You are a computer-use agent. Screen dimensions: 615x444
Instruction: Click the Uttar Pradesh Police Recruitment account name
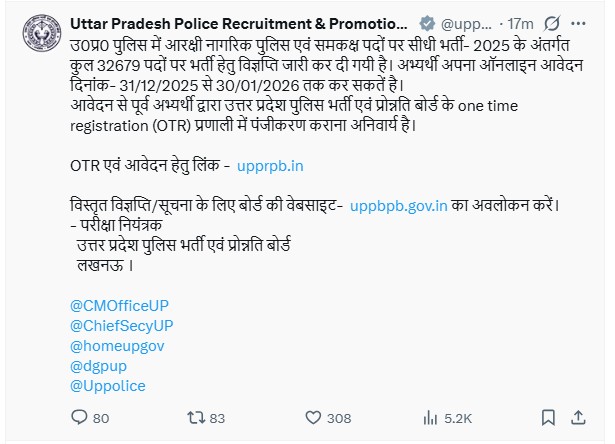point(239,23)
